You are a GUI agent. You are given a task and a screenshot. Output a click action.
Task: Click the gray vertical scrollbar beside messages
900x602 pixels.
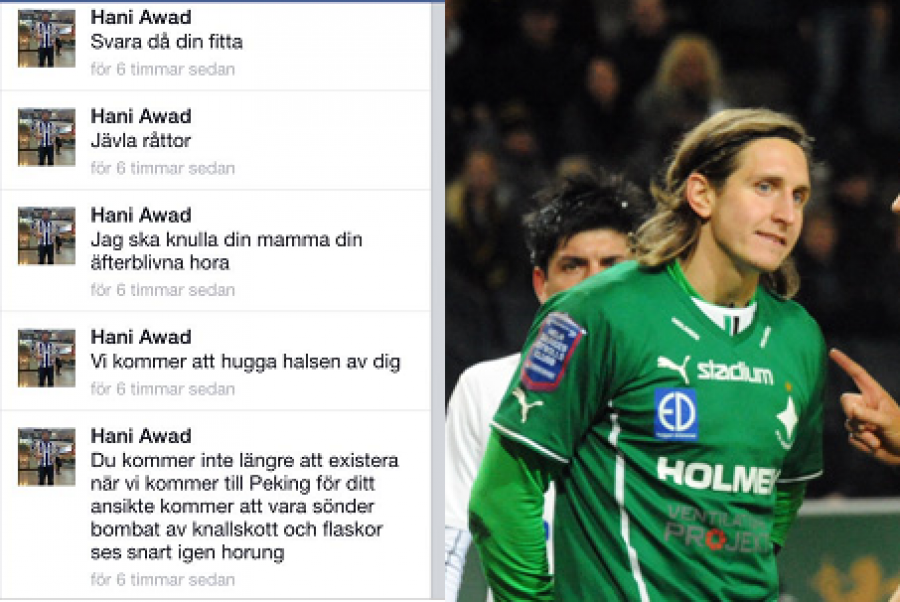point(437,302)
